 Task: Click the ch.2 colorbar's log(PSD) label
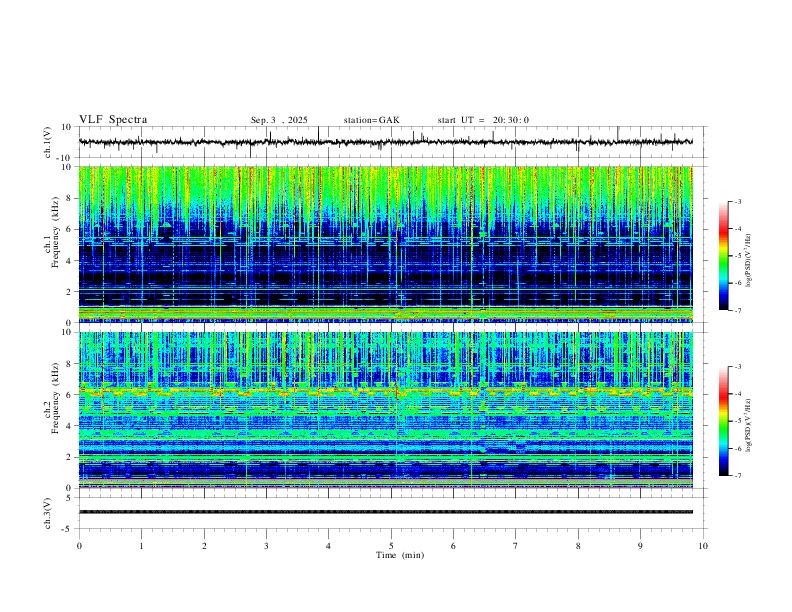[748, 426]
